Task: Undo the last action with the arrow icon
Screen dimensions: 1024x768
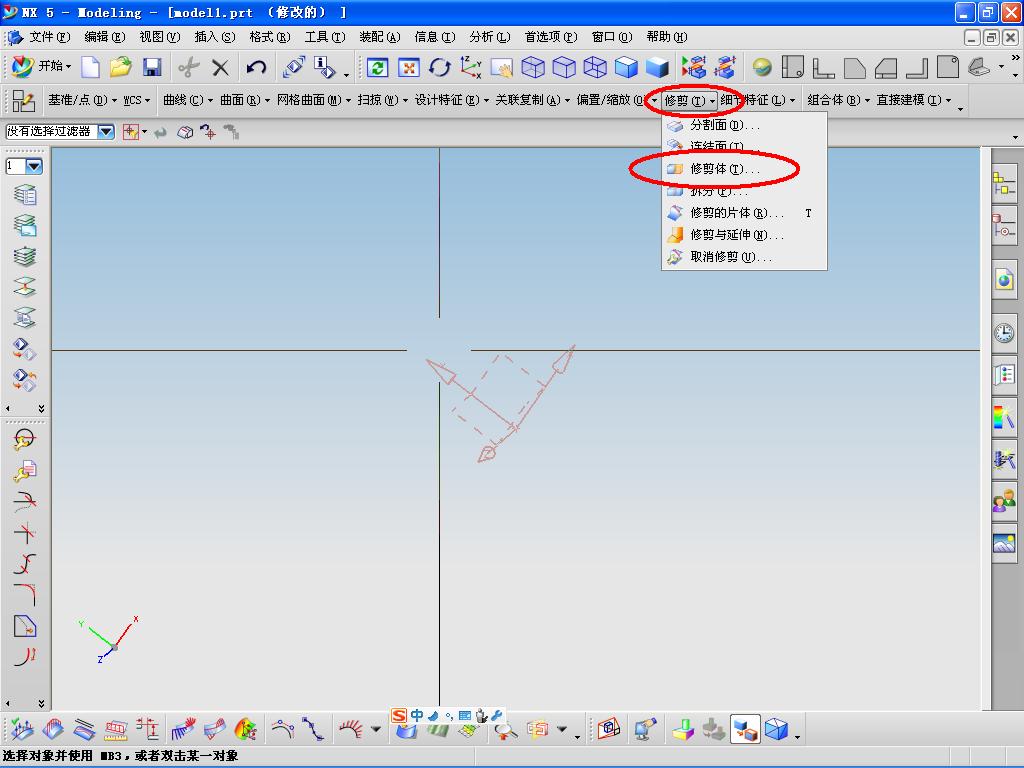Action: [256, 67]
